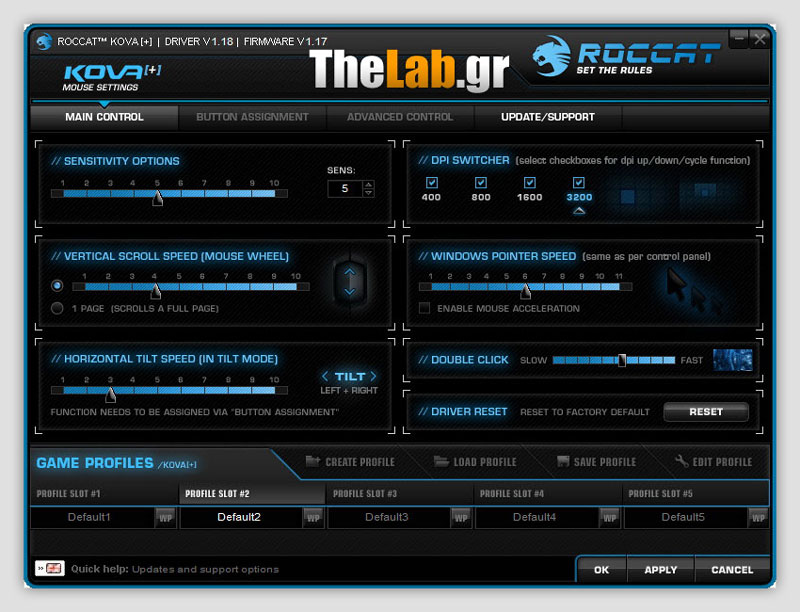Select Profile Slot #2 tab
Screen dimensions: 800x612
pos(252,494)
